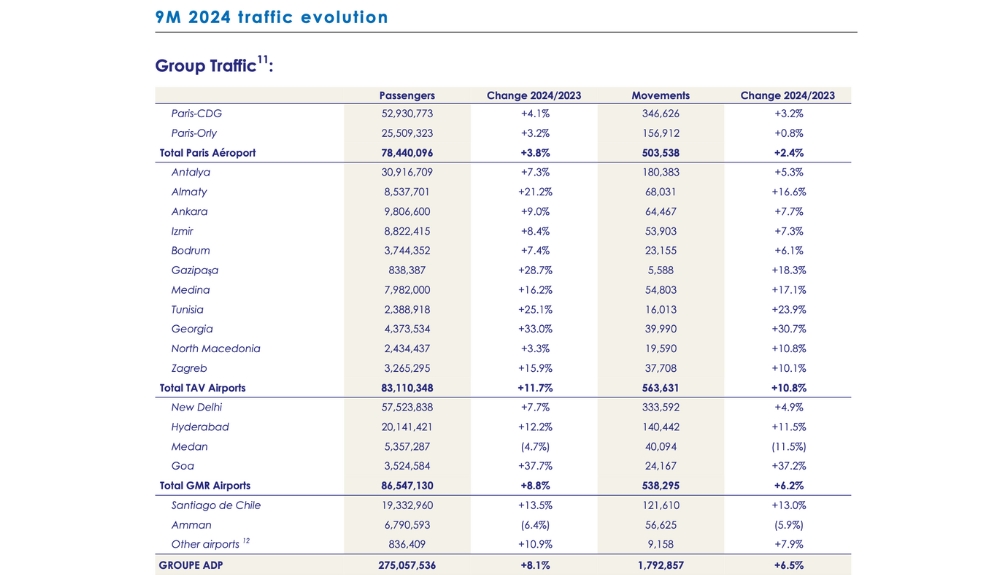Click the Paris-Orly passengers value 25,509,323
The height and width of the screenshot is (575, 1000).
point(407,133)
